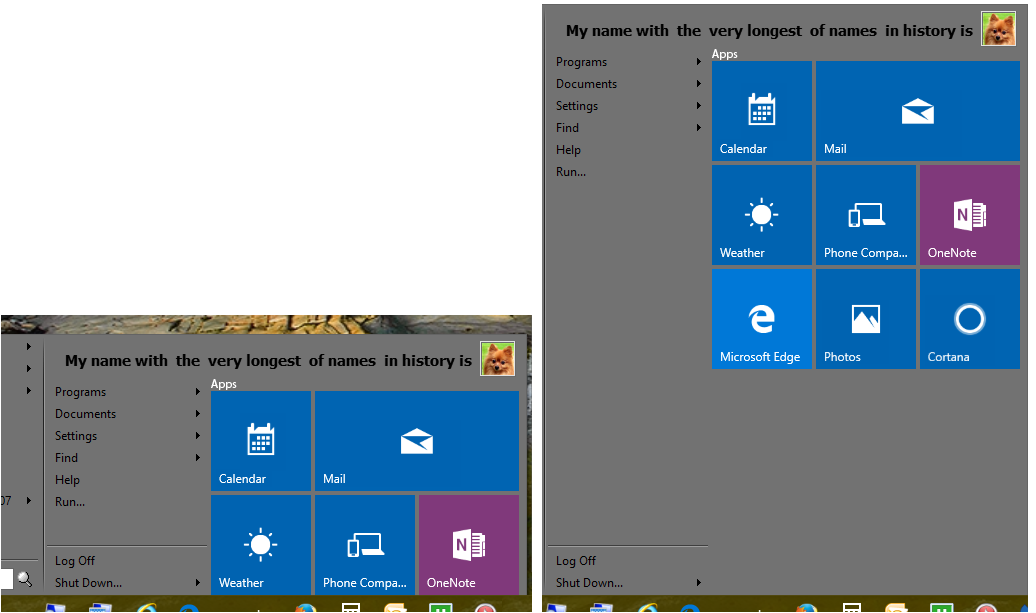This screenshot has width=1036, height=613.
Task: Select Documents in the right start menu
Action: tap(586, 84)
